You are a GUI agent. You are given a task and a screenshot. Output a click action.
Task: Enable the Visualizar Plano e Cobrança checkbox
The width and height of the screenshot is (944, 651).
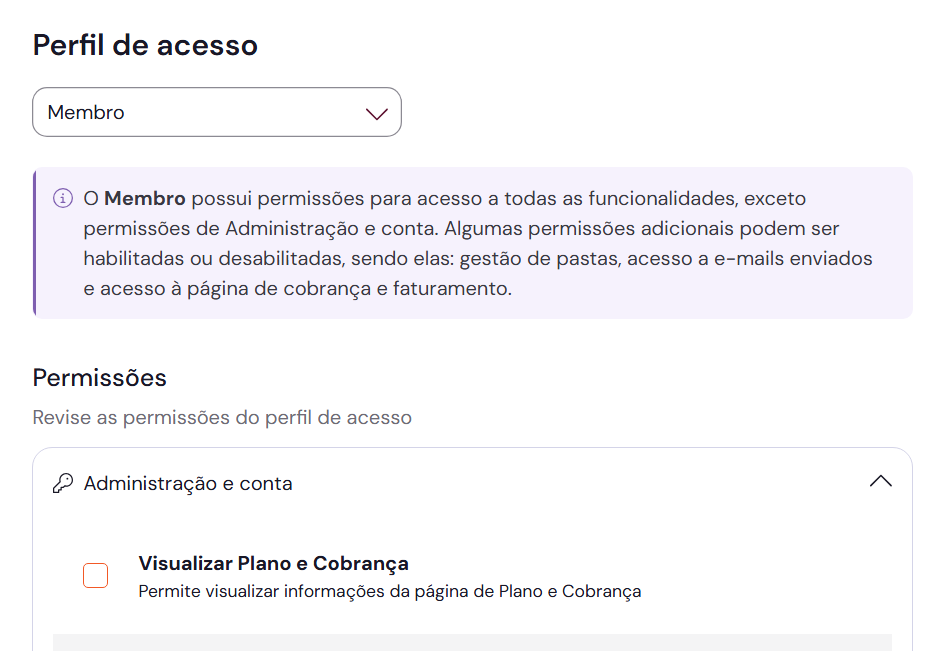(x=96, y=576)
